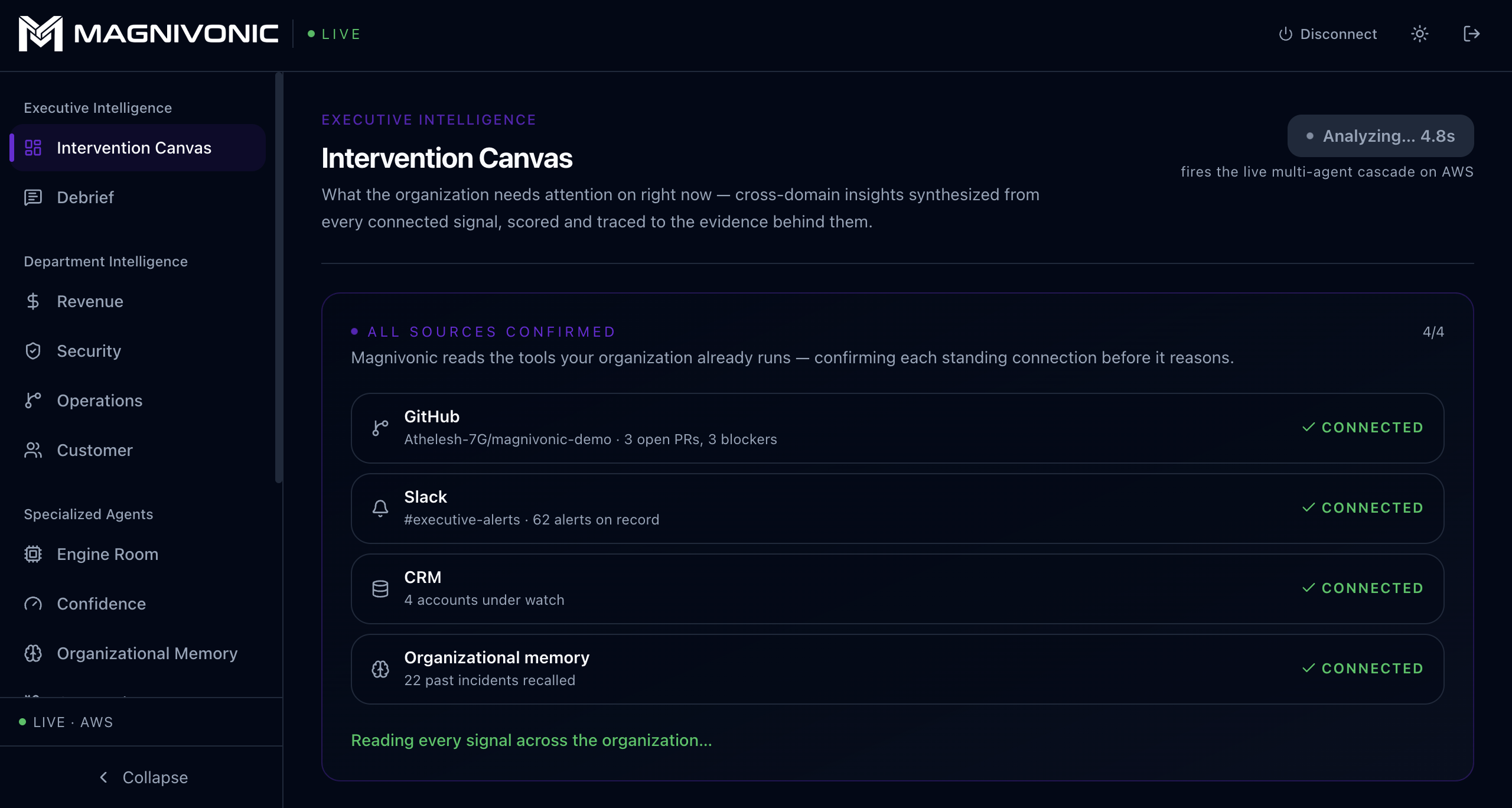The width and height of the screenshot is (1512, 808).
Task: Click the 4/4 sources counter
Action: click(x=1433, y=332)
